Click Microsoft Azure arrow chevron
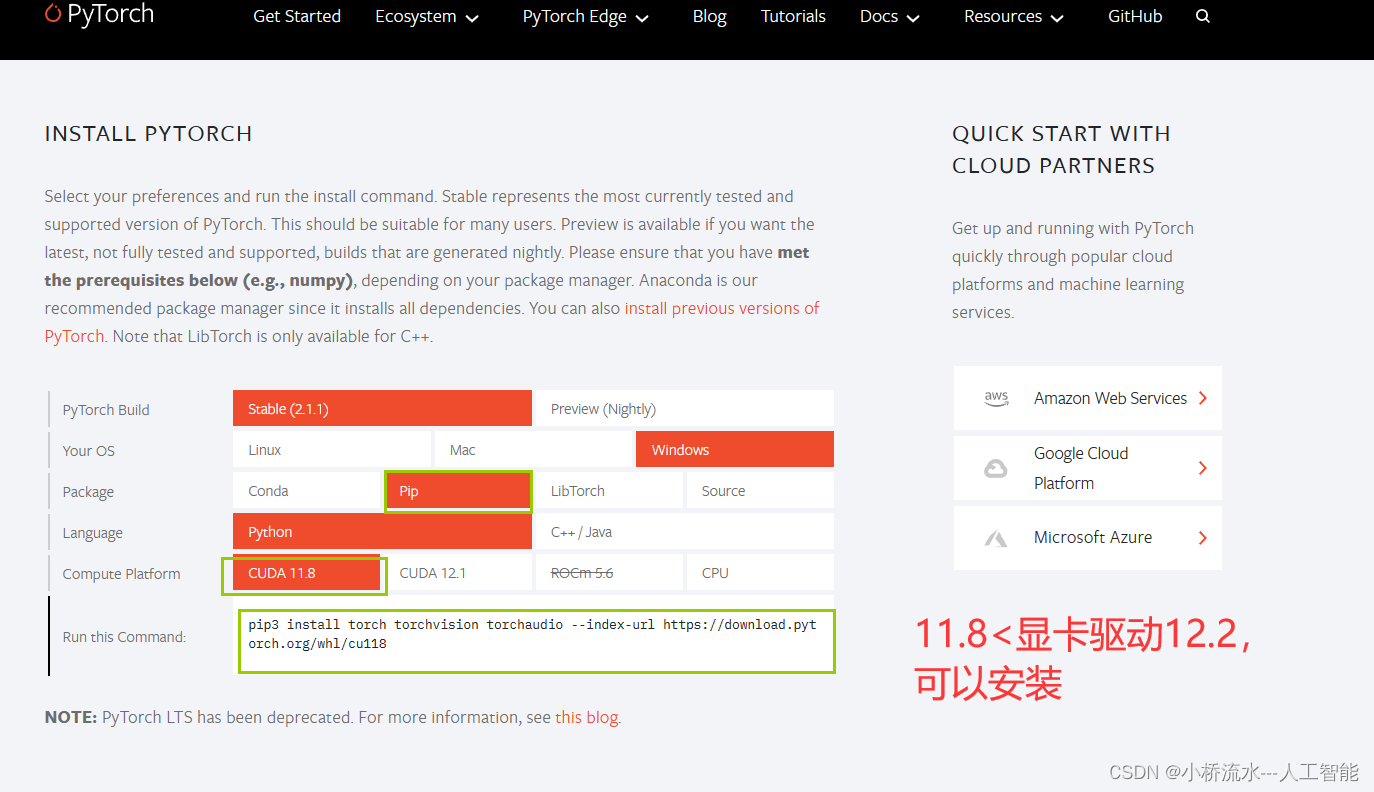1374x792 pixels. [x=1203, y=538]
